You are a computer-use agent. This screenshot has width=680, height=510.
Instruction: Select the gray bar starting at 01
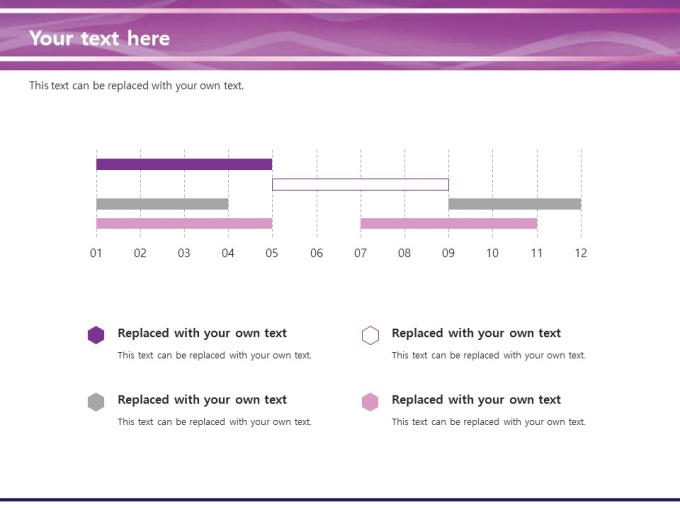pyautogui.click(x=162, y=204)
